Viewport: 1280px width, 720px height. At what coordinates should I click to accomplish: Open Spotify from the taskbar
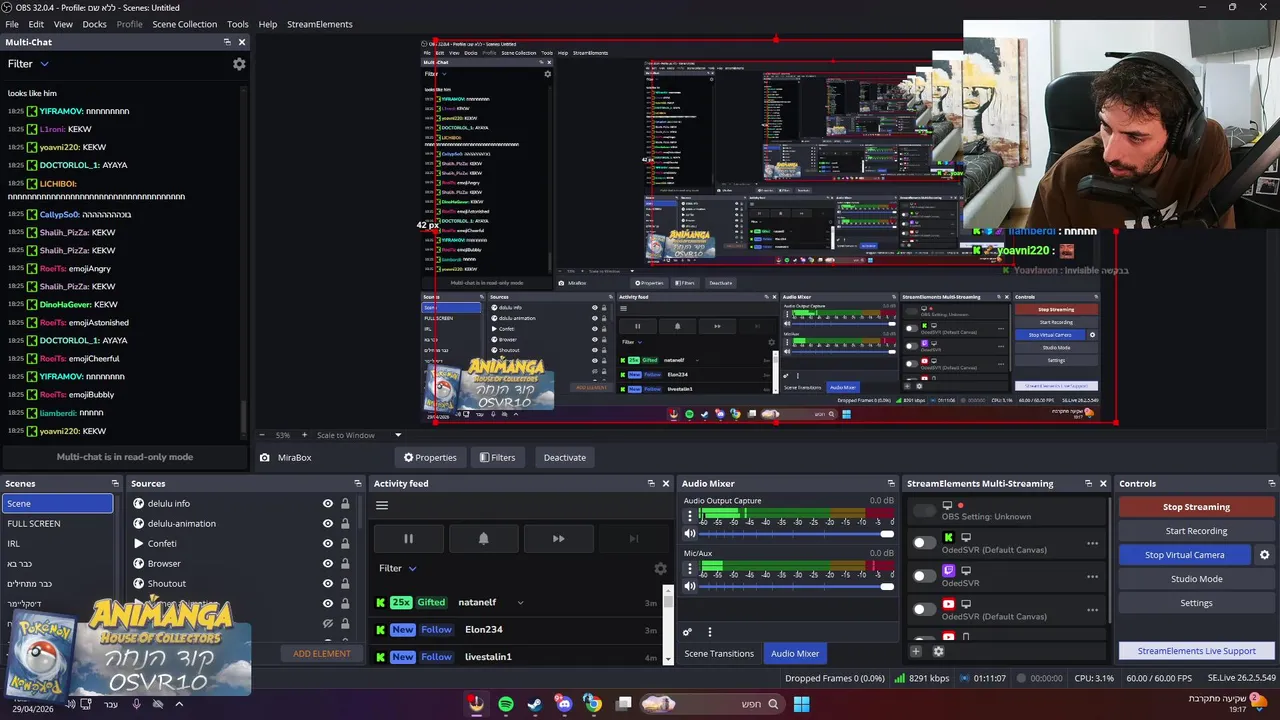click(506, 704)
